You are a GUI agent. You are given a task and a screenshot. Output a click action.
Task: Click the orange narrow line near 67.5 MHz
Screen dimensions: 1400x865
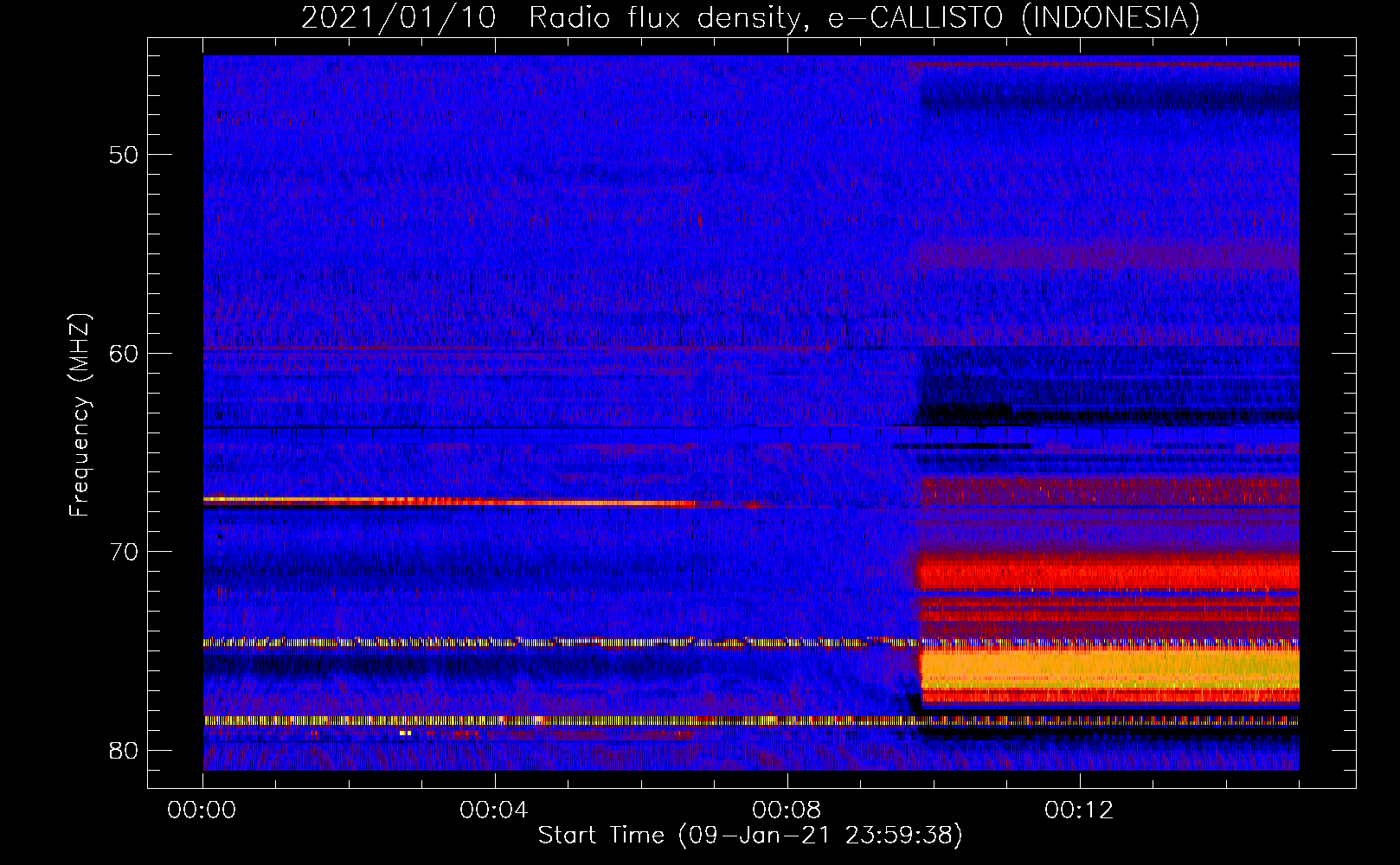tap(450, 501)
